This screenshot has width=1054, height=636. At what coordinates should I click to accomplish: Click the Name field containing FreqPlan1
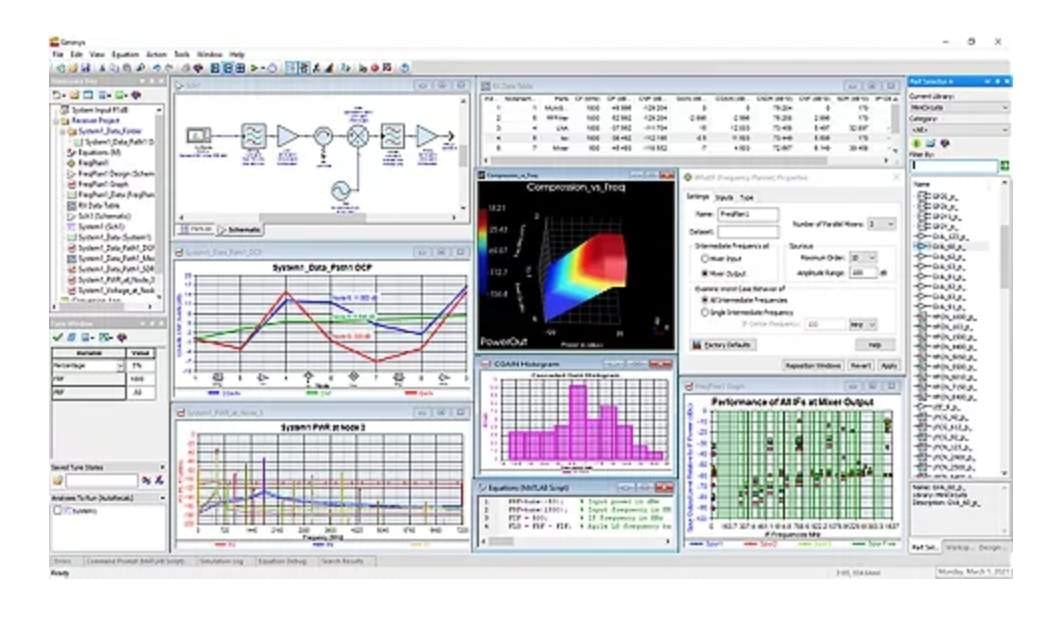748,214
